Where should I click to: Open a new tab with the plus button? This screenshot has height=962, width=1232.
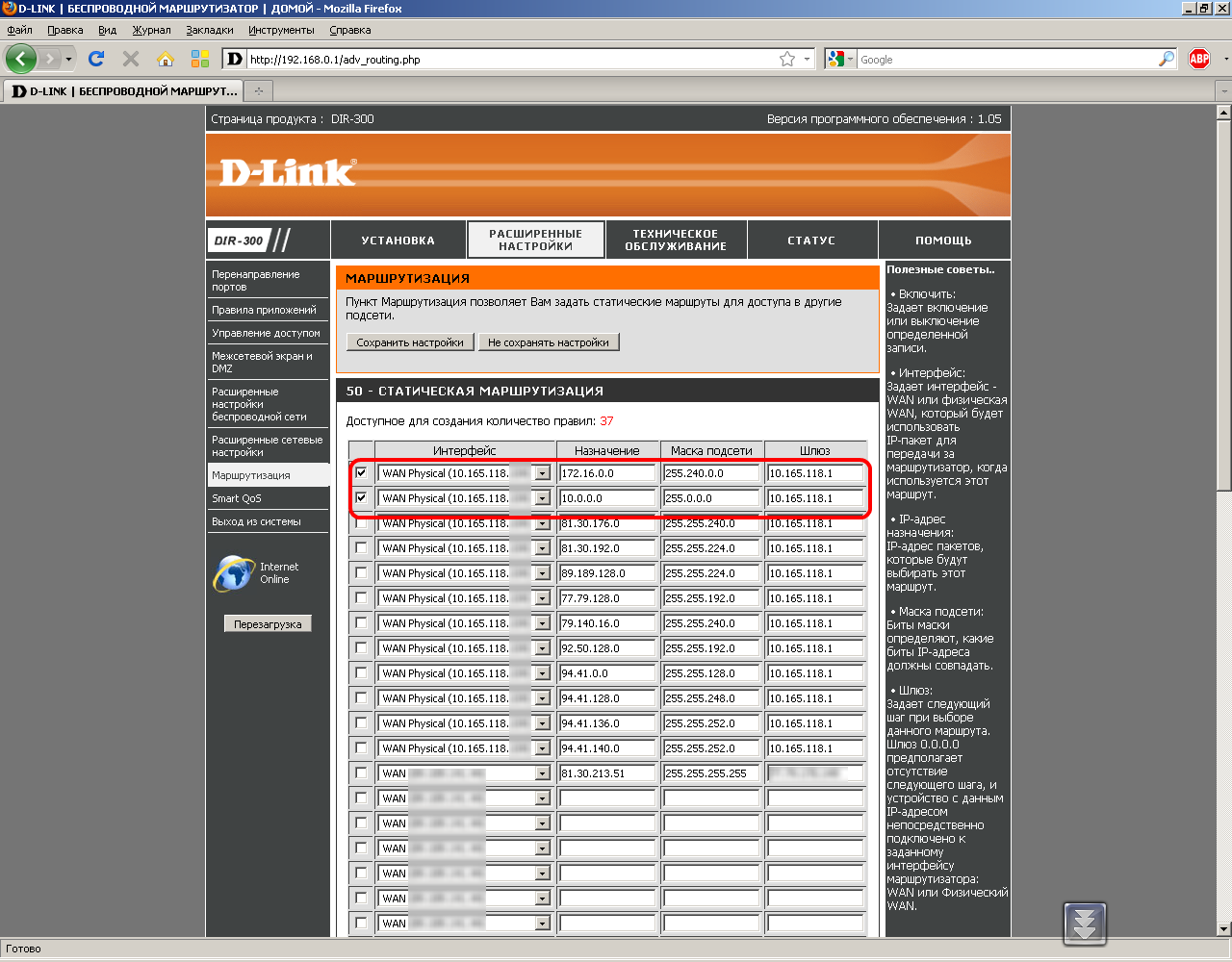(258, 91)
